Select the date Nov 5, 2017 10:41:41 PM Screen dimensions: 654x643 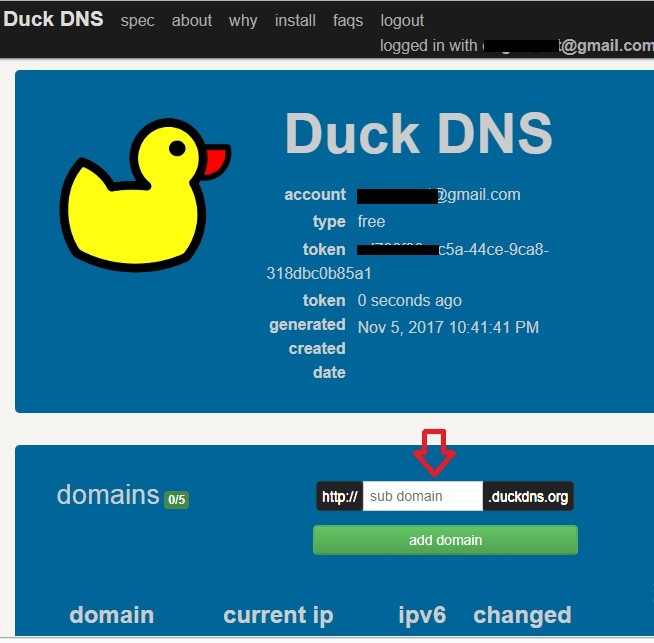click(448, 327)
